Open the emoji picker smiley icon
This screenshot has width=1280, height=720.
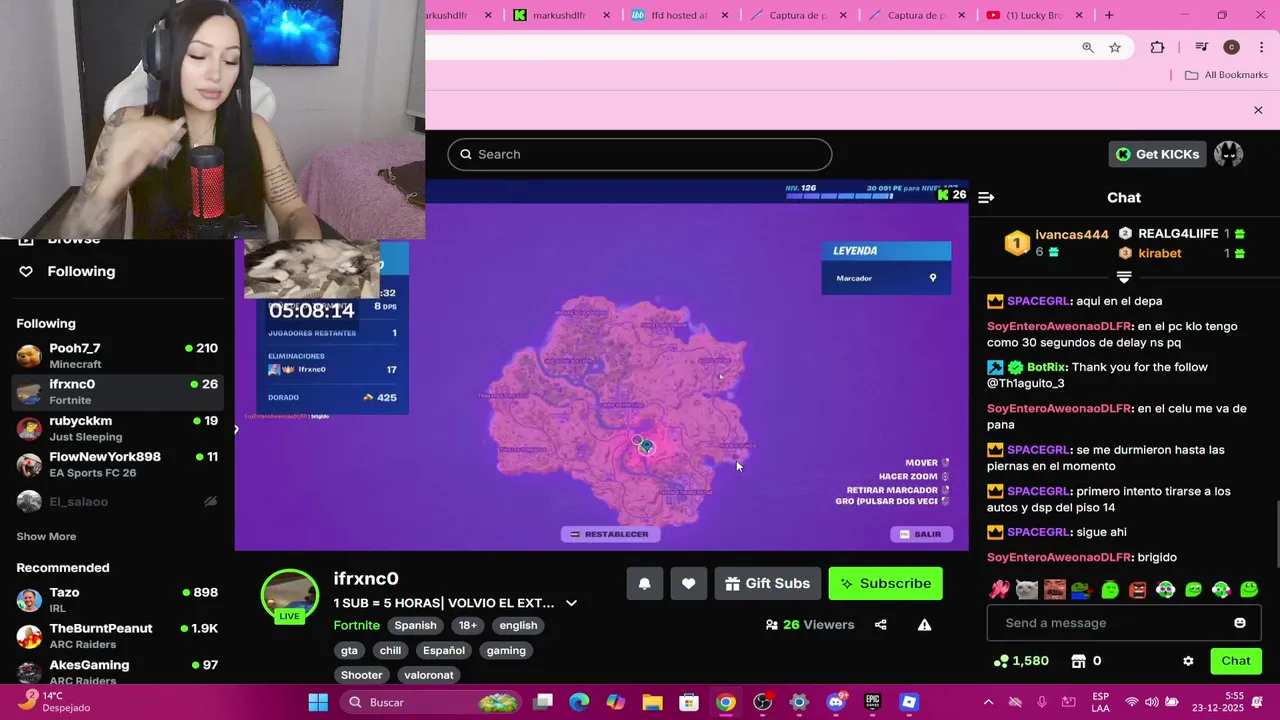pyautogui.click(x=1240, y=623)
